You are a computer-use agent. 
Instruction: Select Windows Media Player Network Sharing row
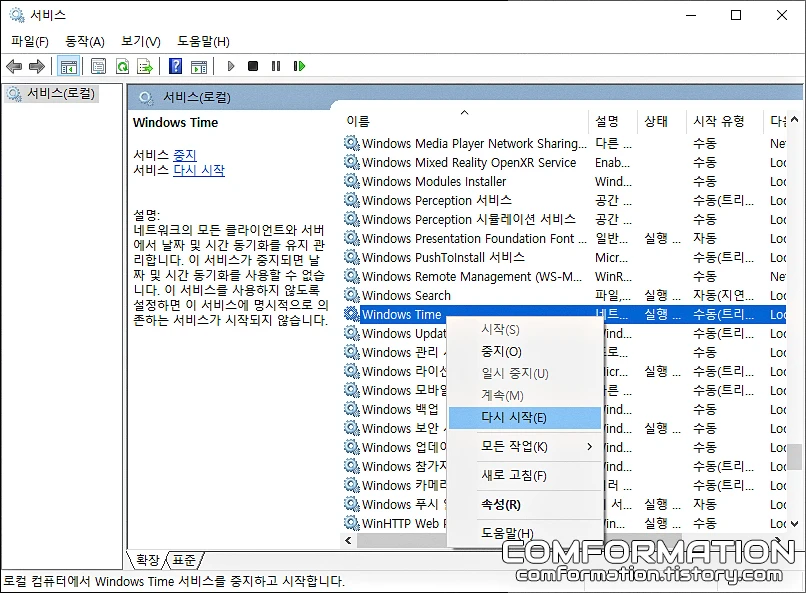(564, 143)
